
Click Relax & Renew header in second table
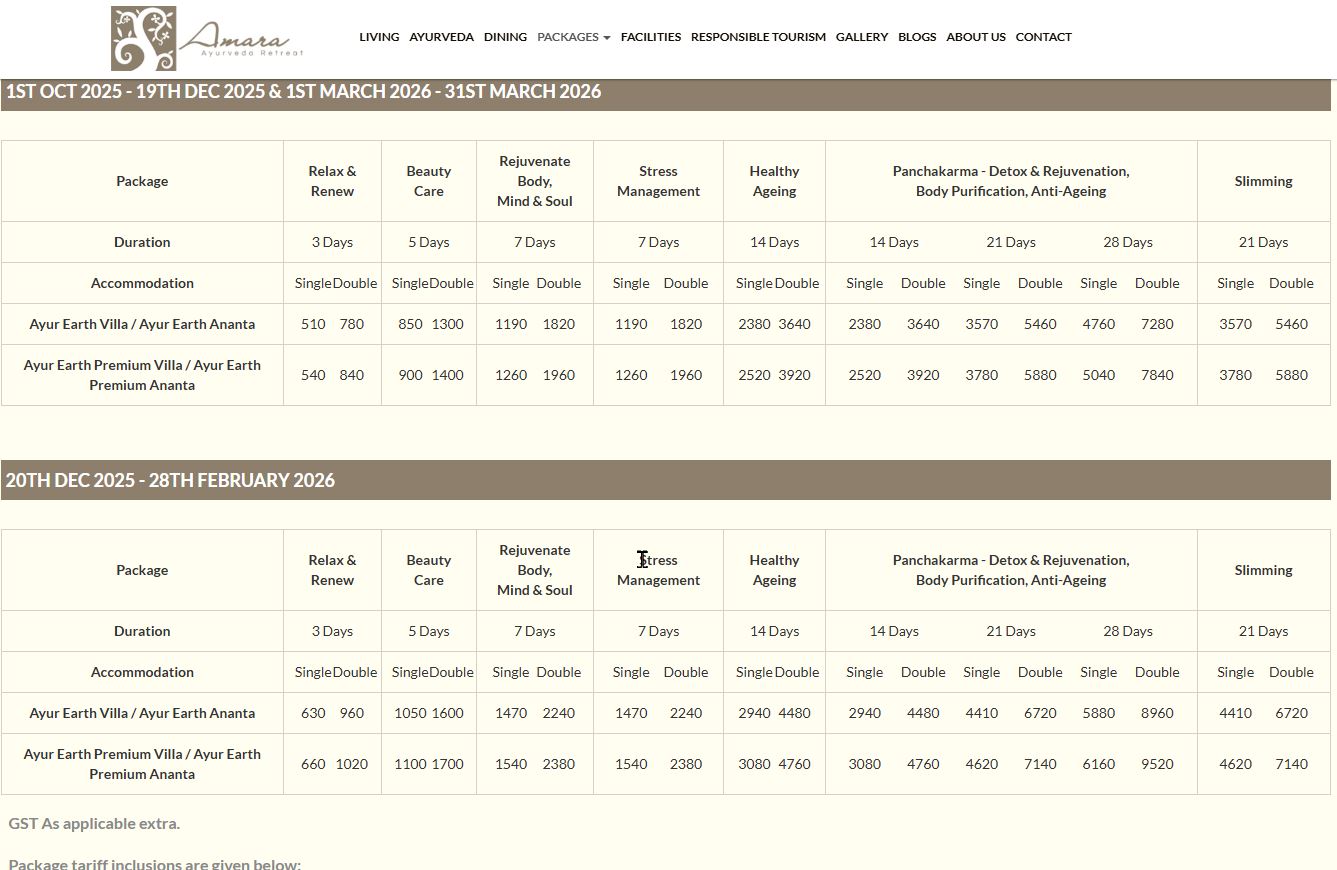click(332, 570)
